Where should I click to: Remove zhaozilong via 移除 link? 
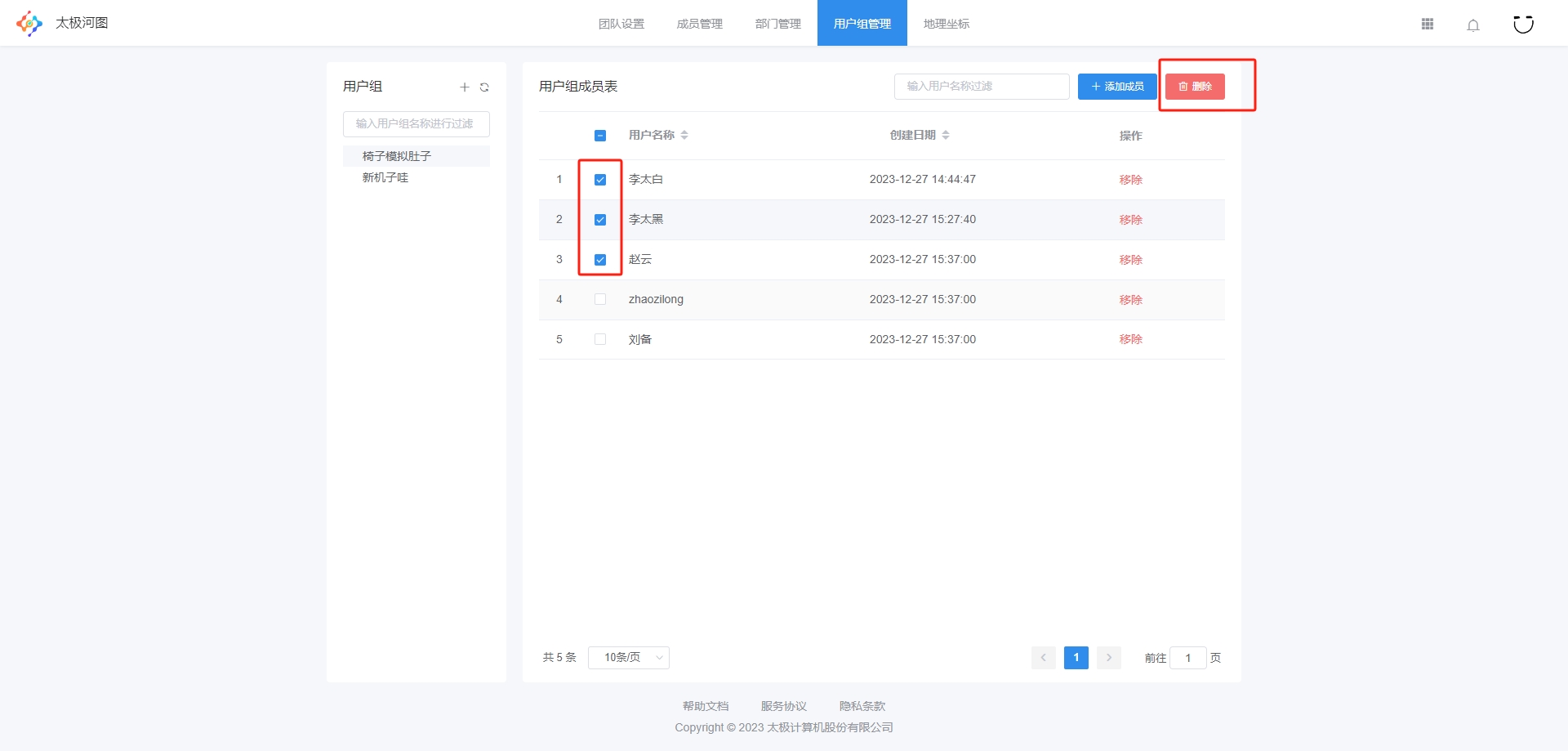coord(1131,300)
